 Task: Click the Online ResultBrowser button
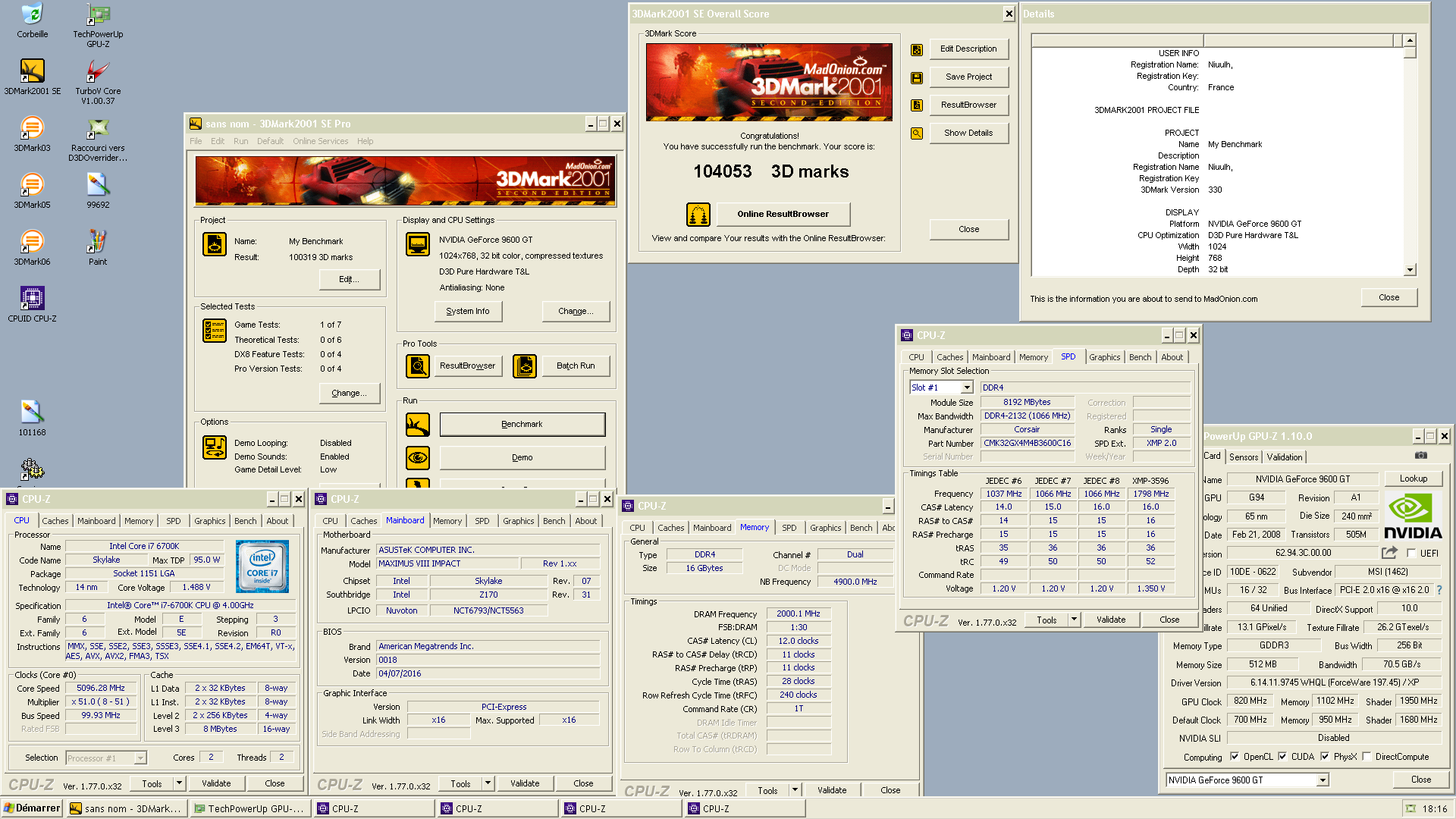tap(783, 215)
